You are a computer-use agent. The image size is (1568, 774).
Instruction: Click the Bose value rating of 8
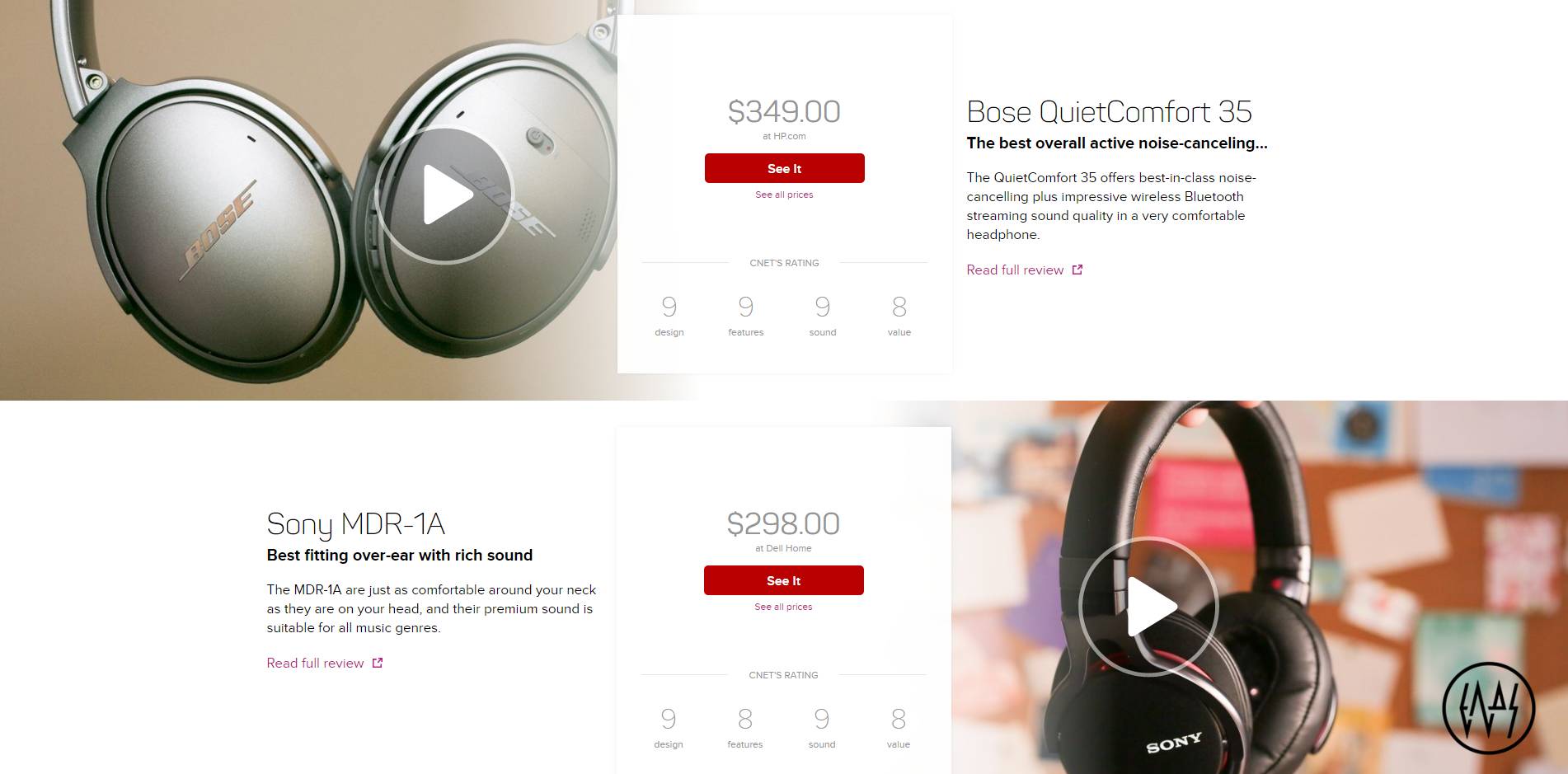click(899, 307)
